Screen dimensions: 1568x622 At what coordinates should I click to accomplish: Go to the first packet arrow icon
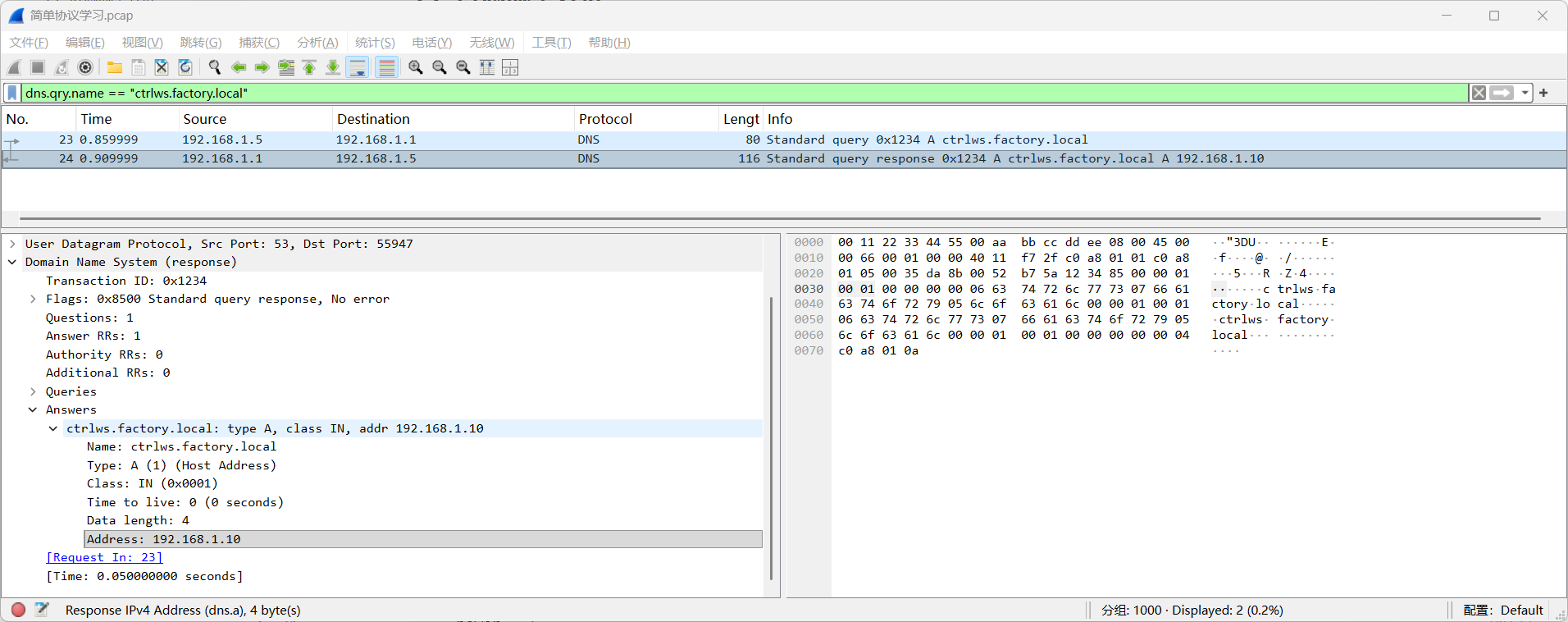pos(309,67)
